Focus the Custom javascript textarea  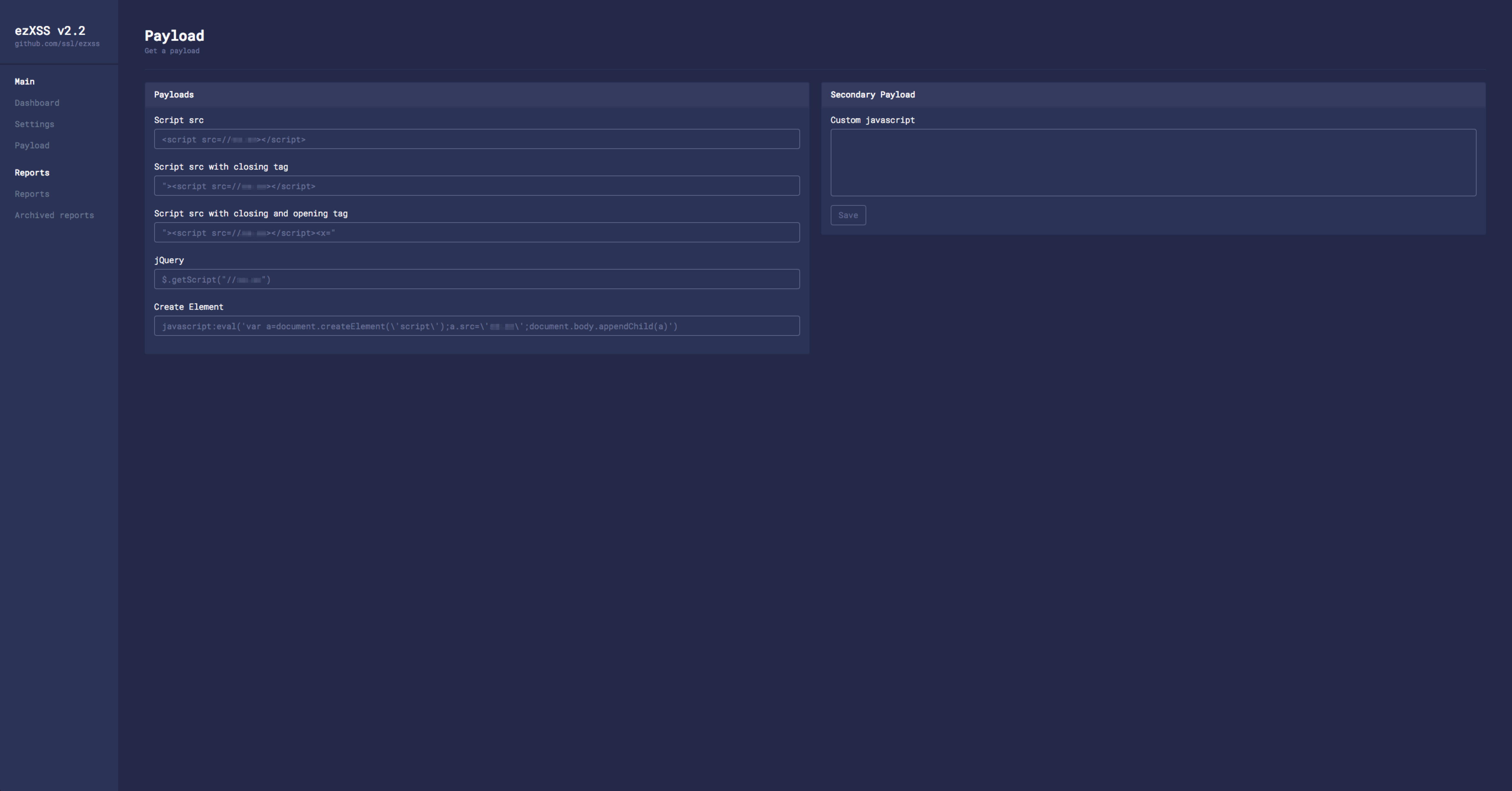point(1152,163)
